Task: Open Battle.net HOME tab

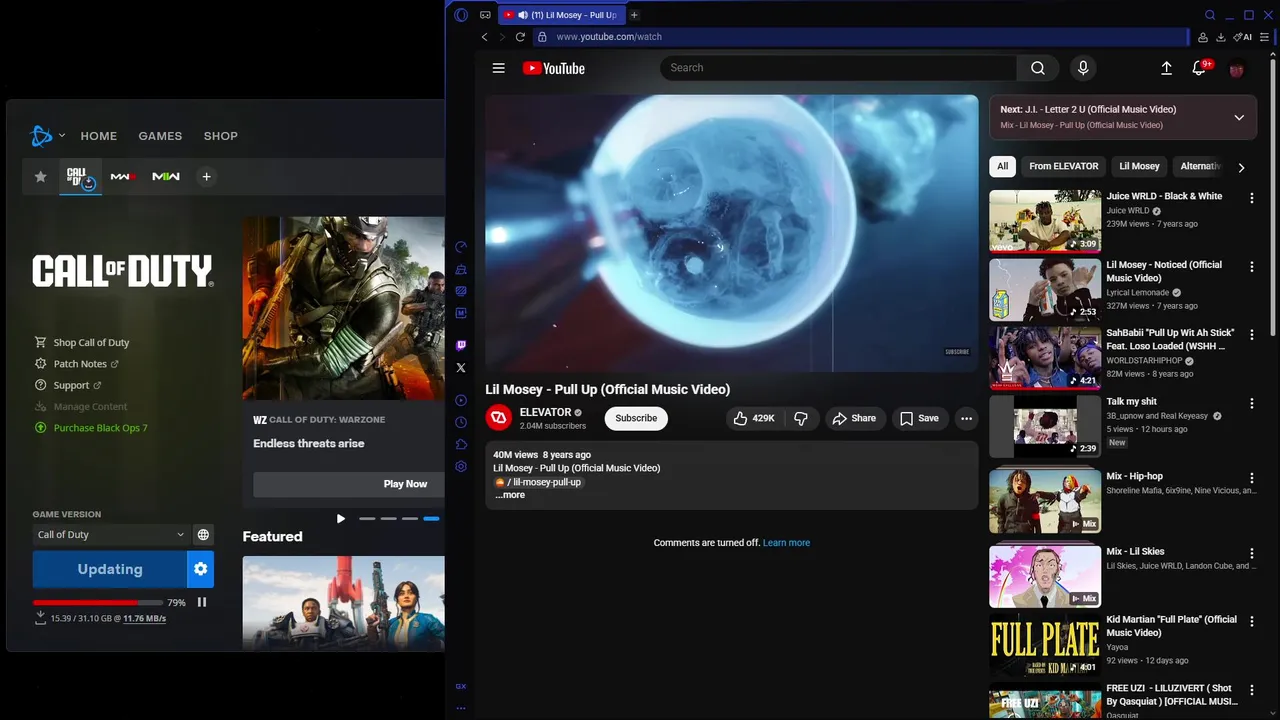Action: pos(99,136)
